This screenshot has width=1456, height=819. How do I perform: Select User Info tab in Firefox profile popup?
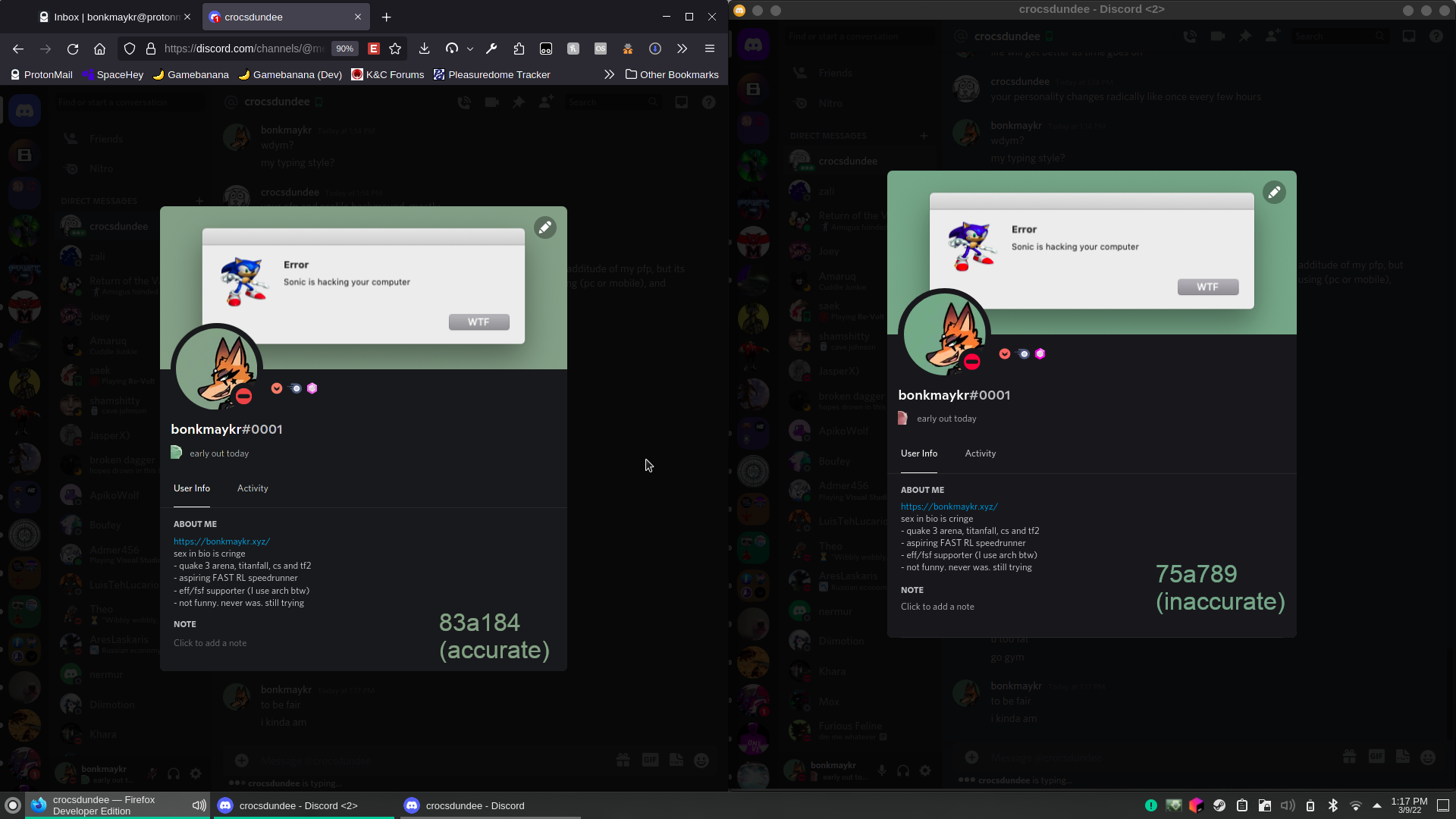pos(191,488)
